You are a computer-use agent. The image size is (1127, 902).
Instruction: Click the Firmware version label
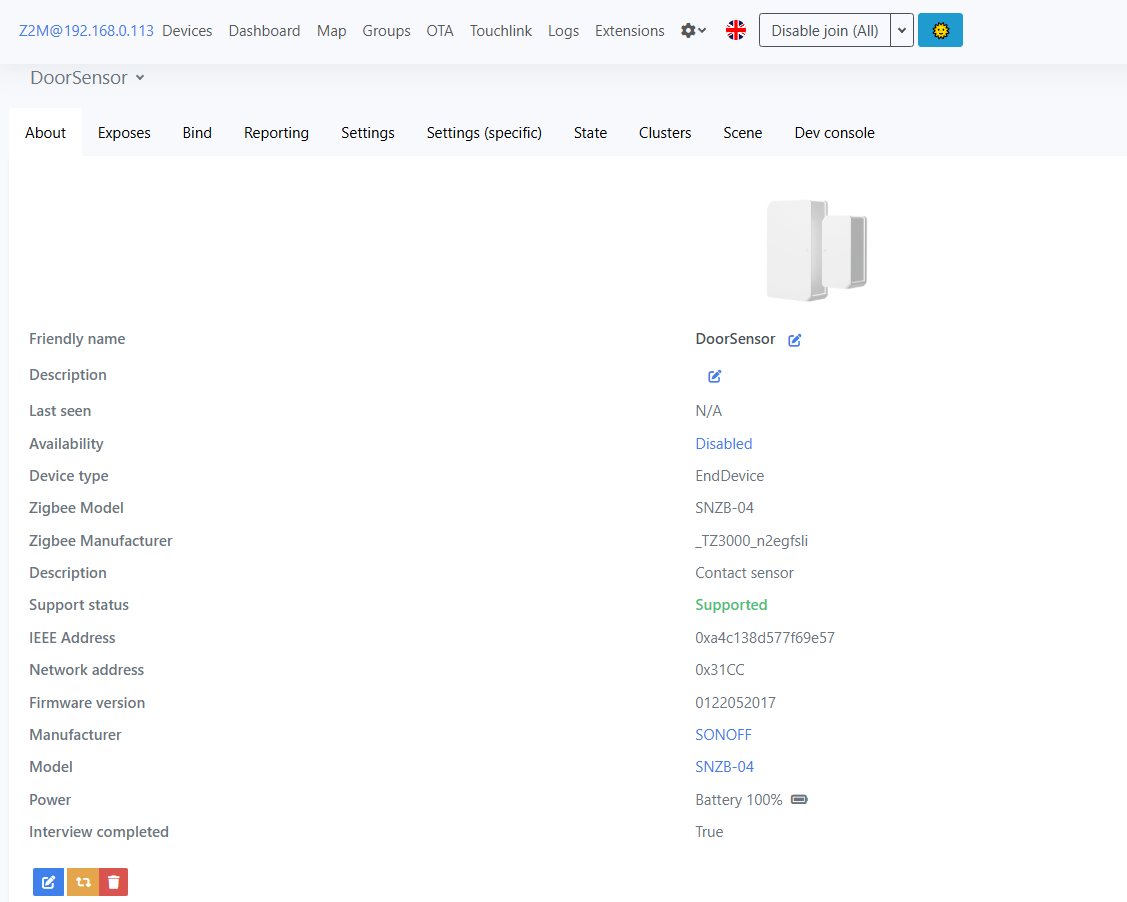[87, 703]
